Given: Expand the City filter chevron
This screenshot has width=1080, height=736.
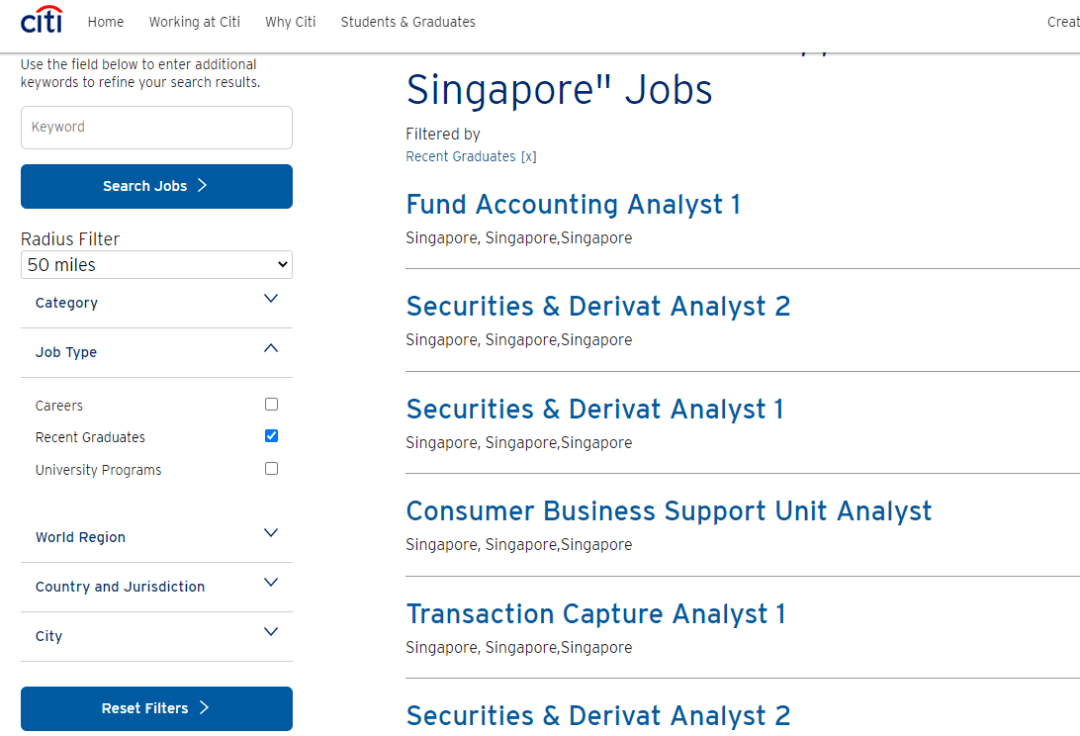Looking at the screenshot, I should pos(270,632).
